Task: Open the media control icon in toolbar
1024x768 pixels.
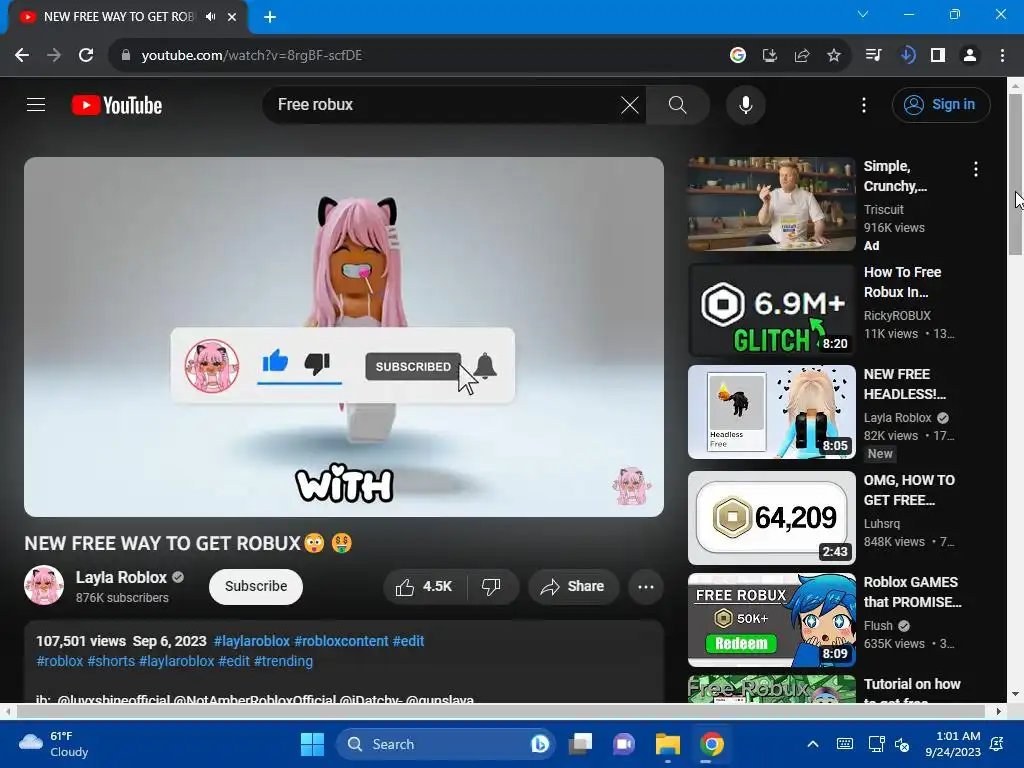Action: 874,56
